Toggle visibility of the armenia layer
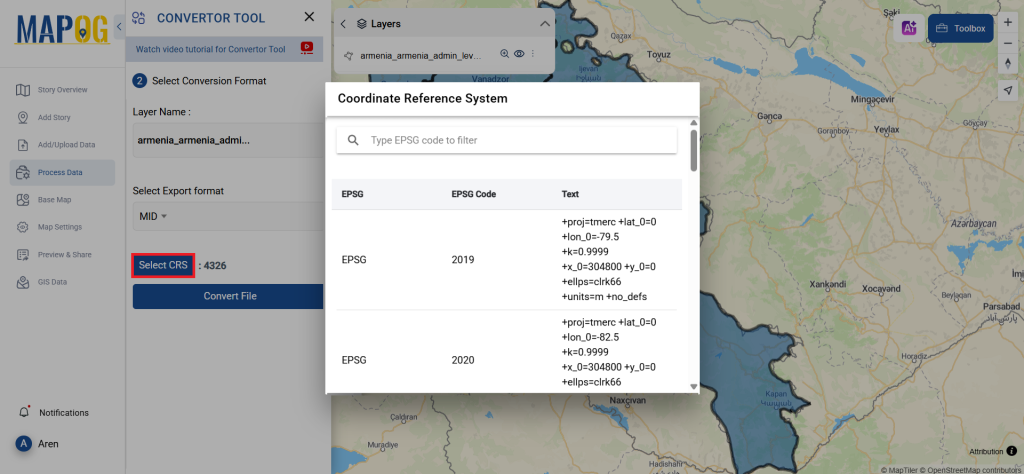 519,54
